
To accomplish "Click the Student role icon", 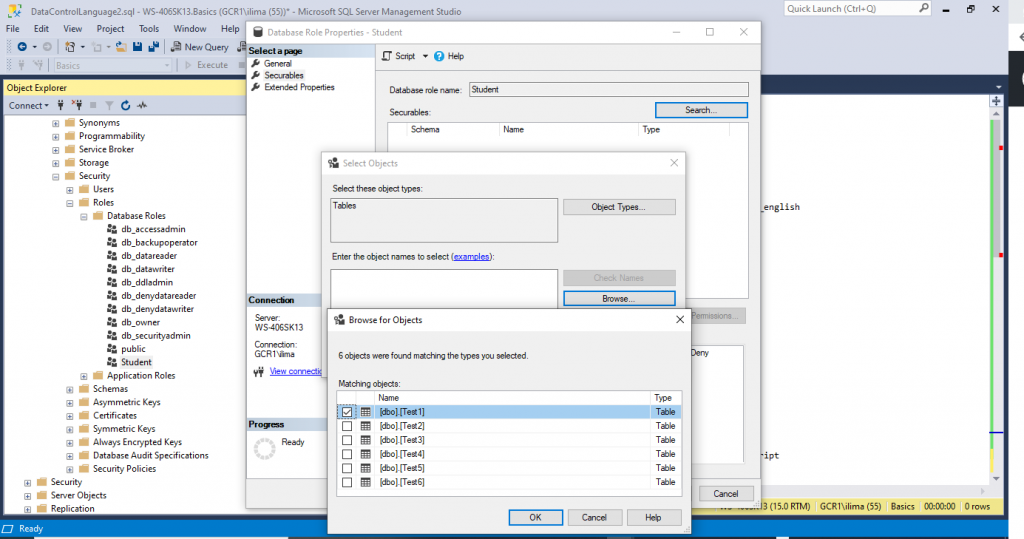I will point(112,362).
